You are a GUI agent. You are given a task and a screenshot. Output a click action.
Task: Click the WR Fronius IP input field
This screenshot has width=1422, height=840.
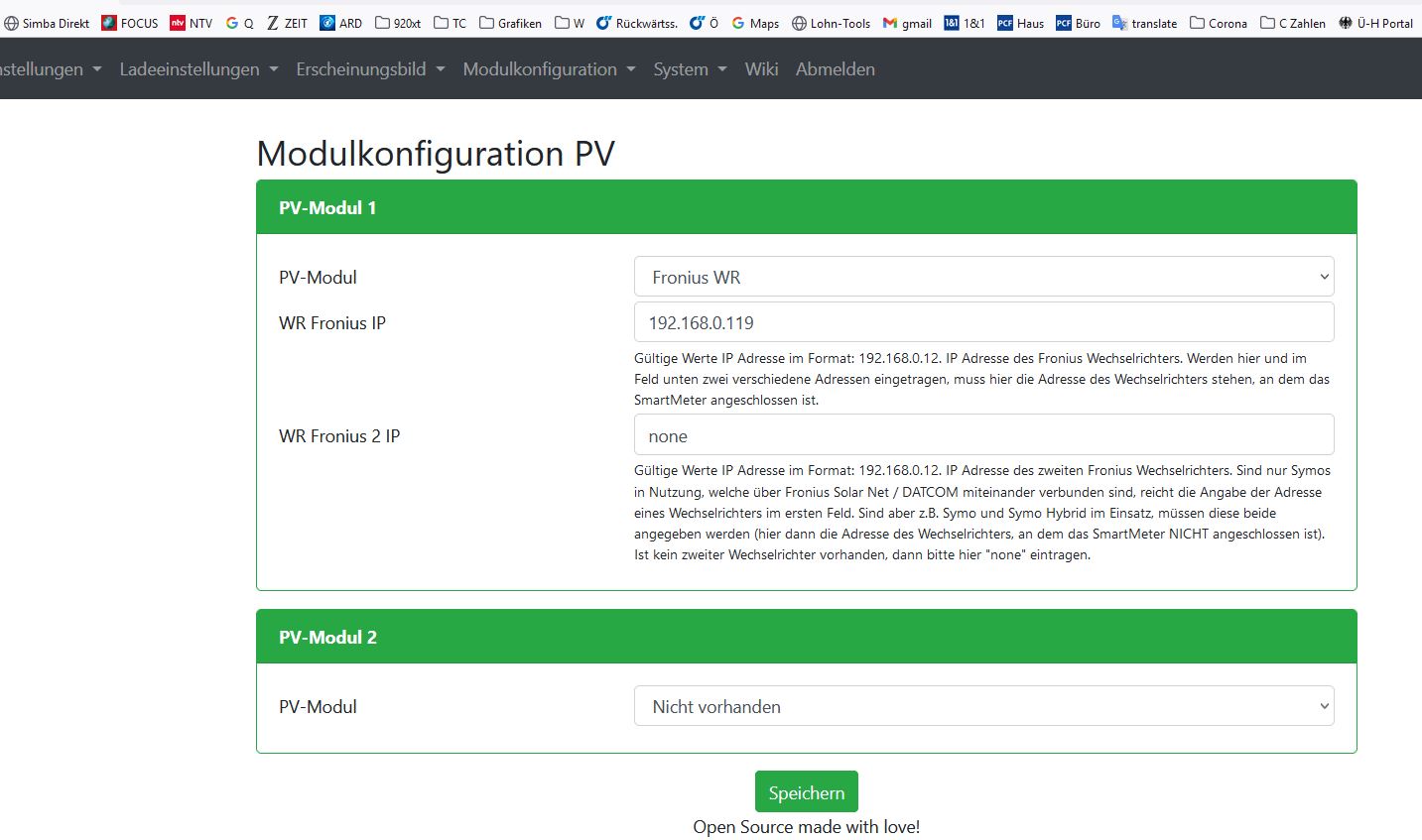[x=983, y=322]
